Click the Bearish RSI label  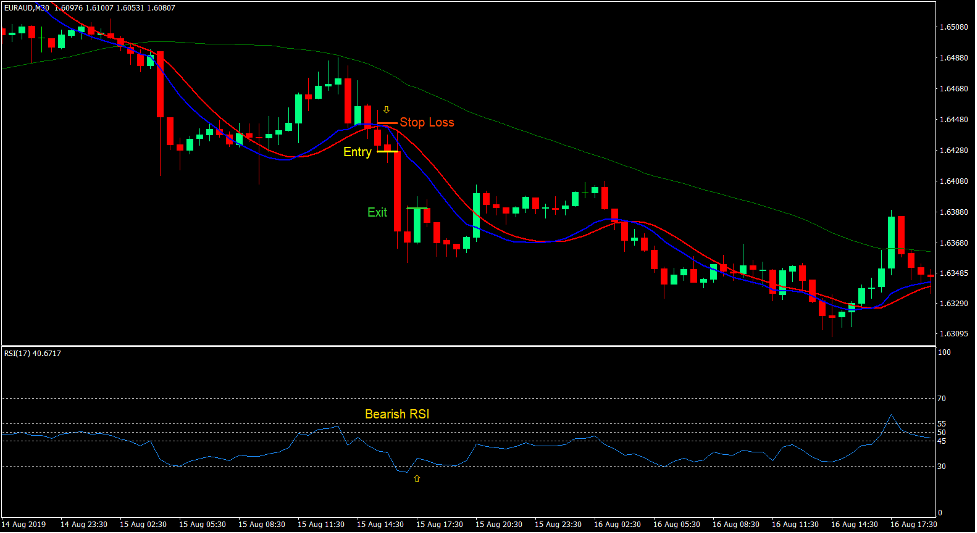pyautogui.click(x=397, y=414)
